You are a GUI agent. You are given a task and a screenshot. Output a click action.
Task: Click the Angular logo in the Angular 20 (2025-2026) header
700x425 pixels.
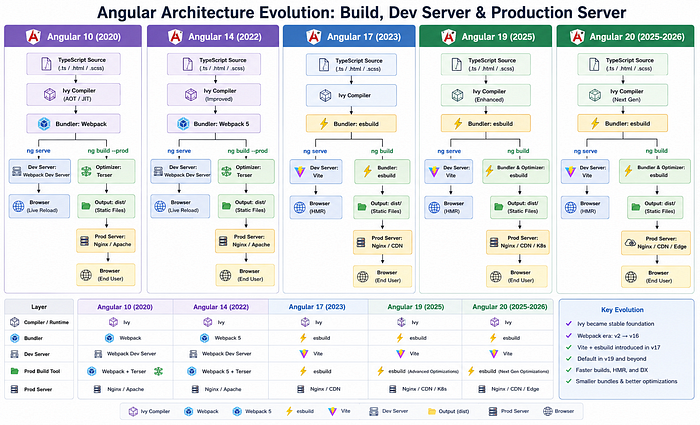pos(577,37)
